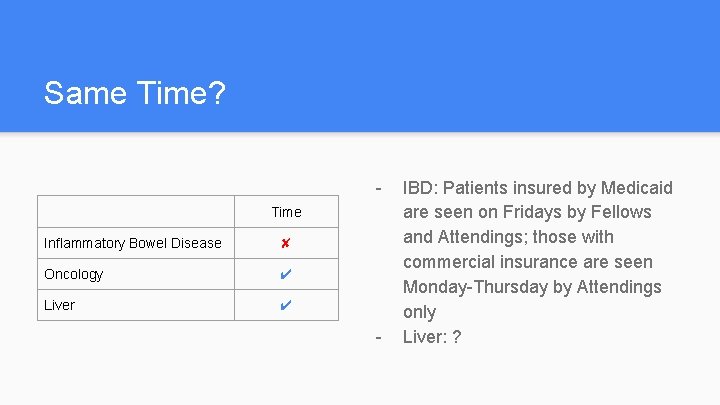Select the "Inflammatory Bowel Disease" row label

(133, 243)
